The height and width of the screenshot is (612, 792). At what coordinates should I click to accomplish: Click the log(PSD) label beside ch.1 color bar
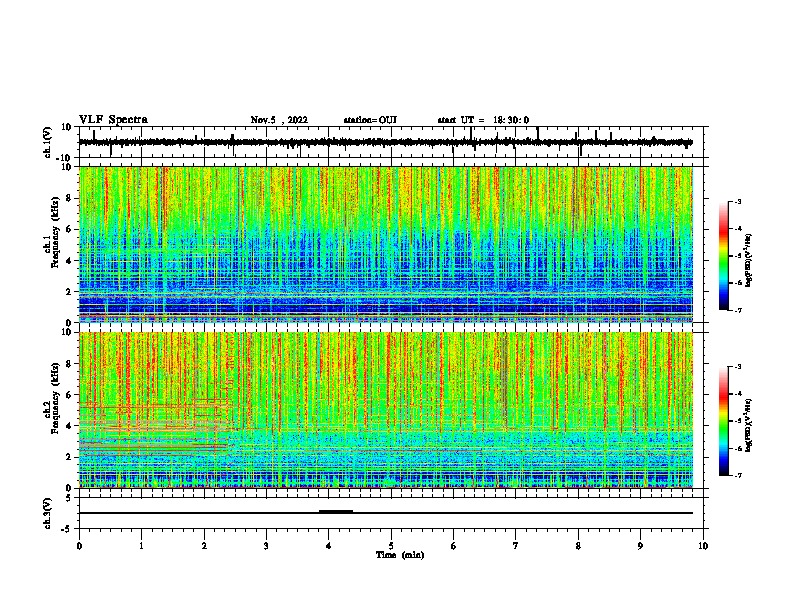click(748, 260)
